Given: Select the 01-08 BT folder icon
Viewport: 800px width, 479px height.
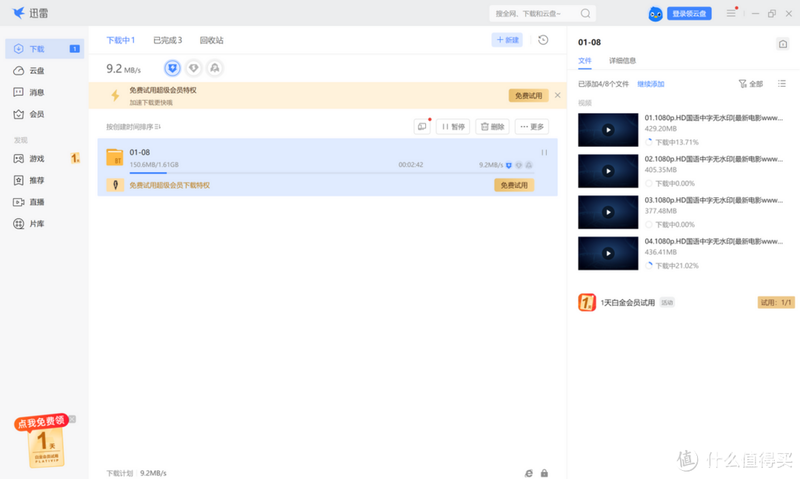Looking at the screenshot, I should pyautogui.click(x=115, y=157).
